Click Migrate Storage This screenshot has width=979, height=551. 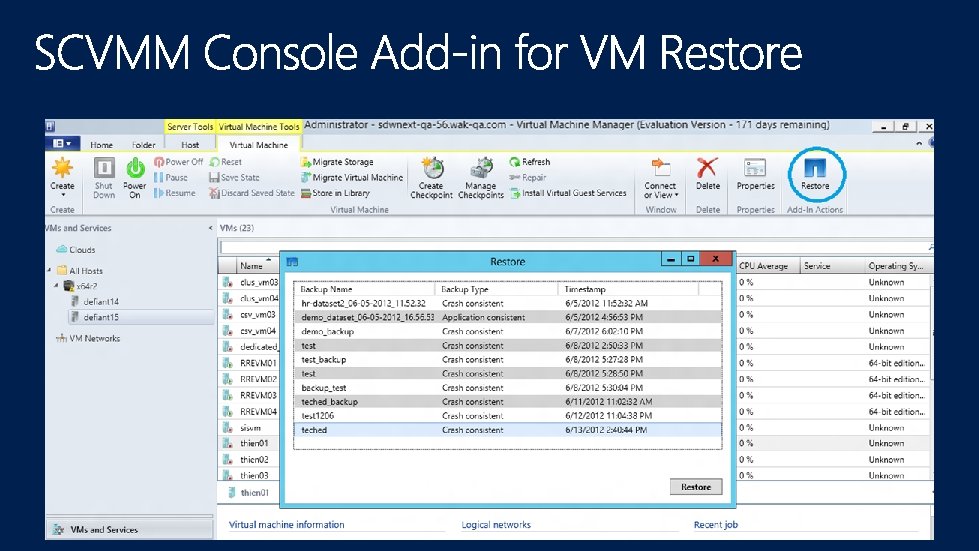click(x=337, y=162)
